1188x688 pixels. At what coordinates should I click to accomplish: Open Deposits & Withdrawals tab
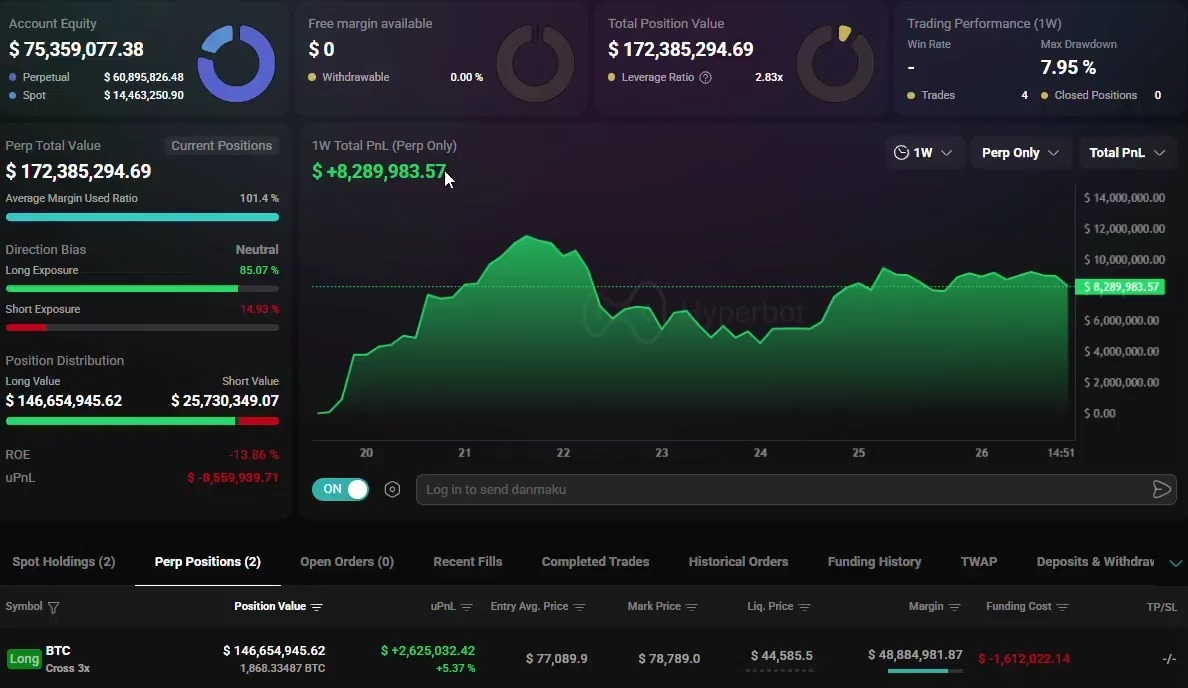pyautogui.click(x=1096, y=561)
